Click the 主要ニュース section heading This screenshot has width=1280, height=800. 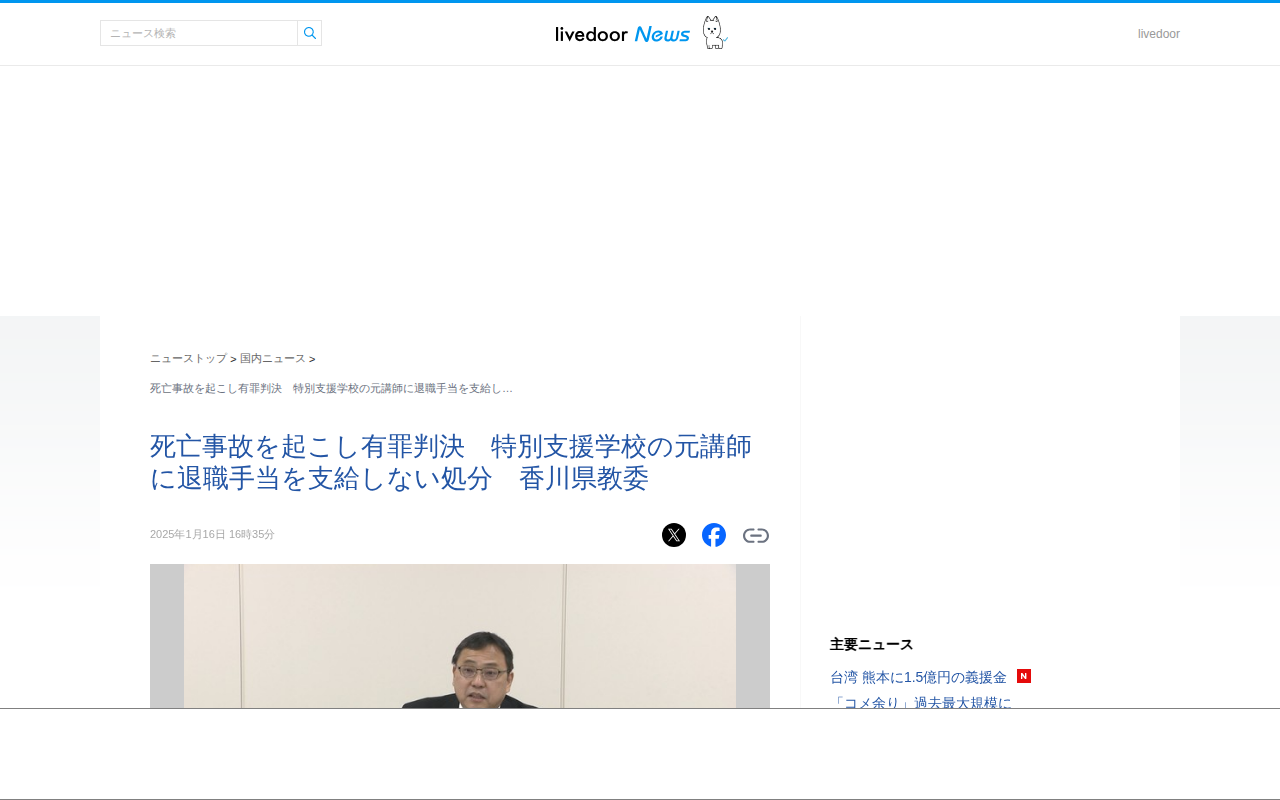(x=872, y=644)
